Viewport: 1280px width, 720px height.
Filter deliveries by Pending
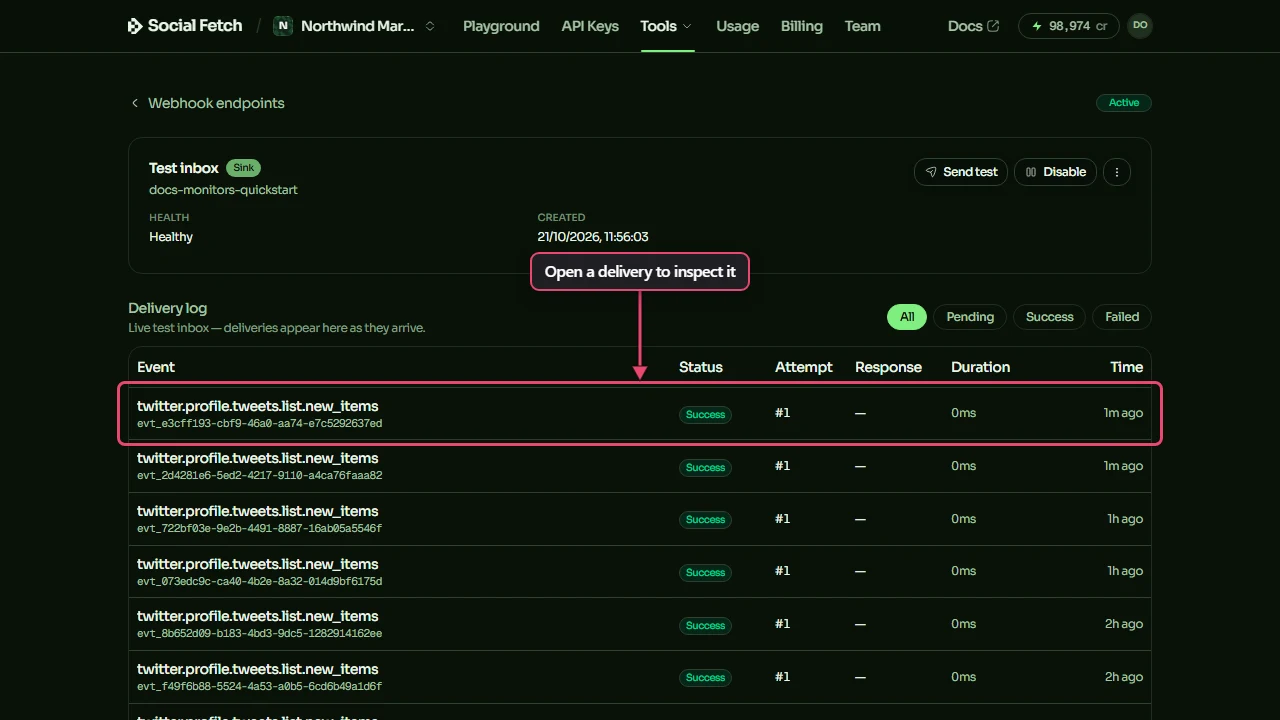970,317
